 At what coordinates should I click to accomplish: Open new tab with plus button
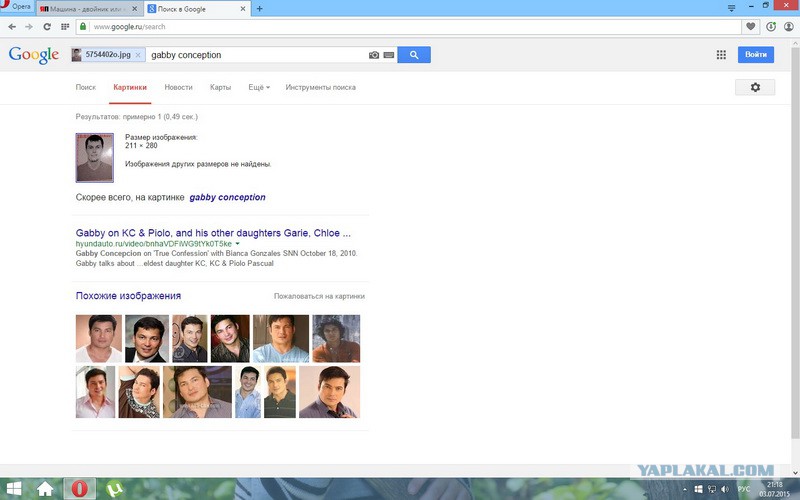tap(259, 9)
